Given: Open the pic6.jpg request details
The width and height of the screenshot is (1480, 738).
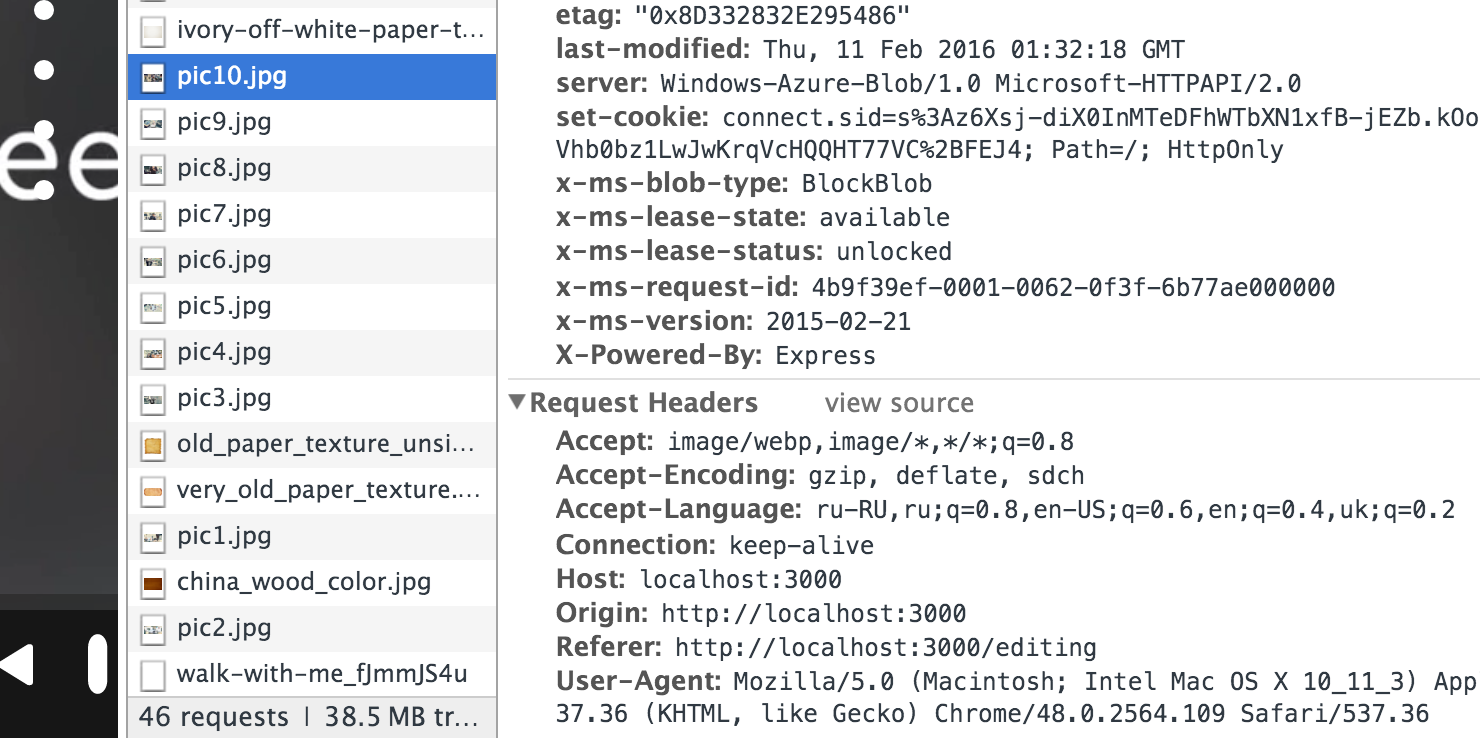Looking at the screenshot, I should [x=312, y=260].
